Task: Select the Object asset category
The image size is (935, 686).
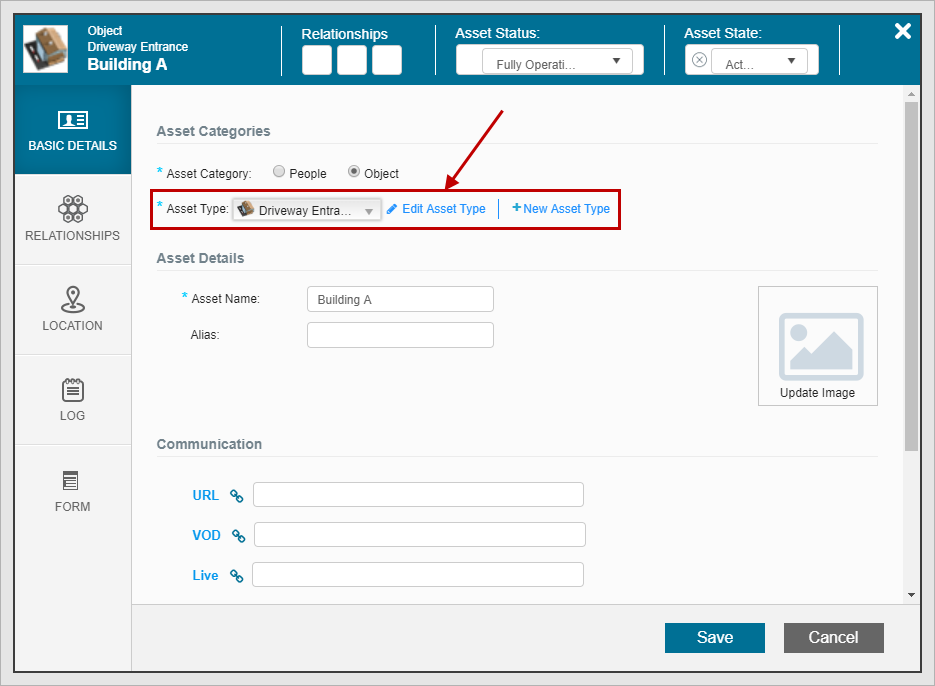Action: [x=354, y=172]
